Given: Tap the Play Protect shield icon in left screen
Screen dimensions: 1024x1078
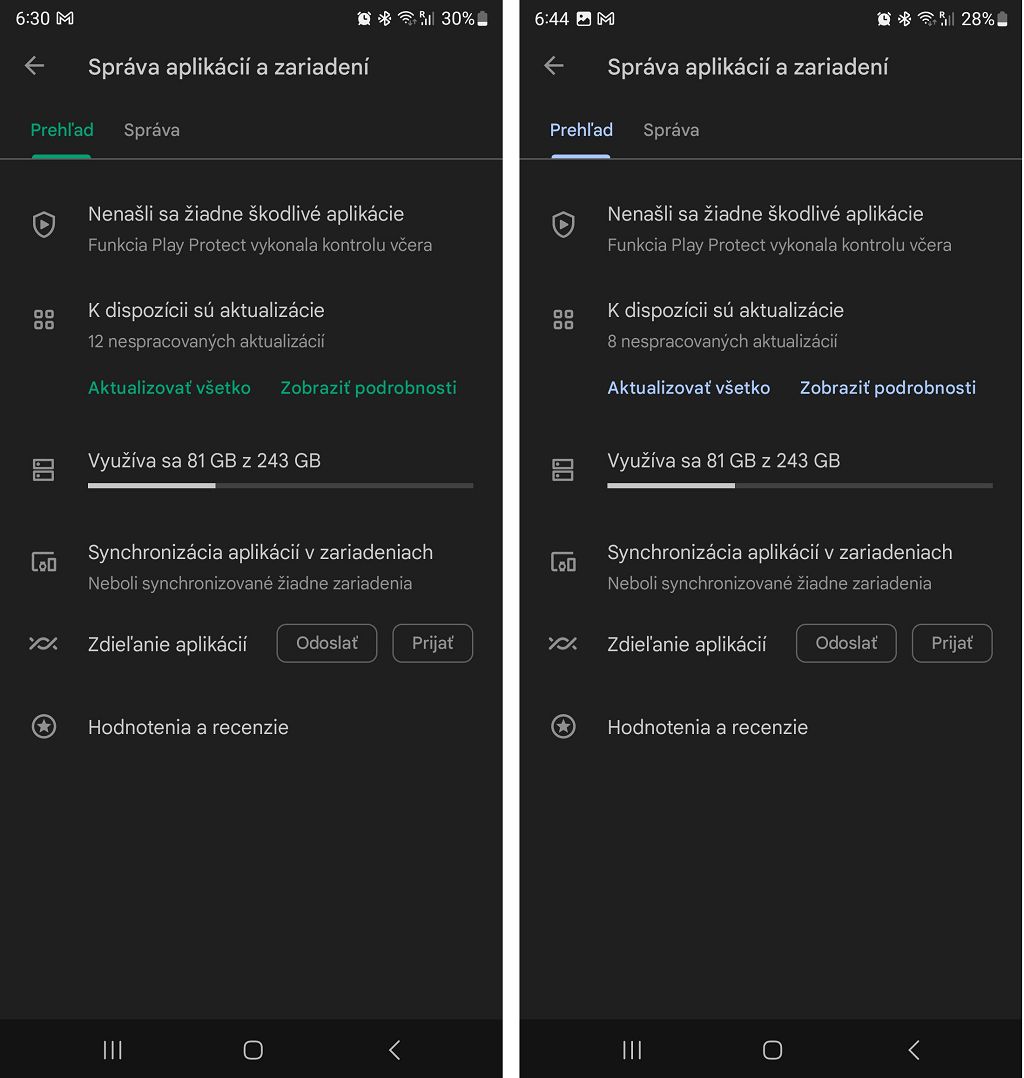Looking at the screenshot, I should pos(44,225).
